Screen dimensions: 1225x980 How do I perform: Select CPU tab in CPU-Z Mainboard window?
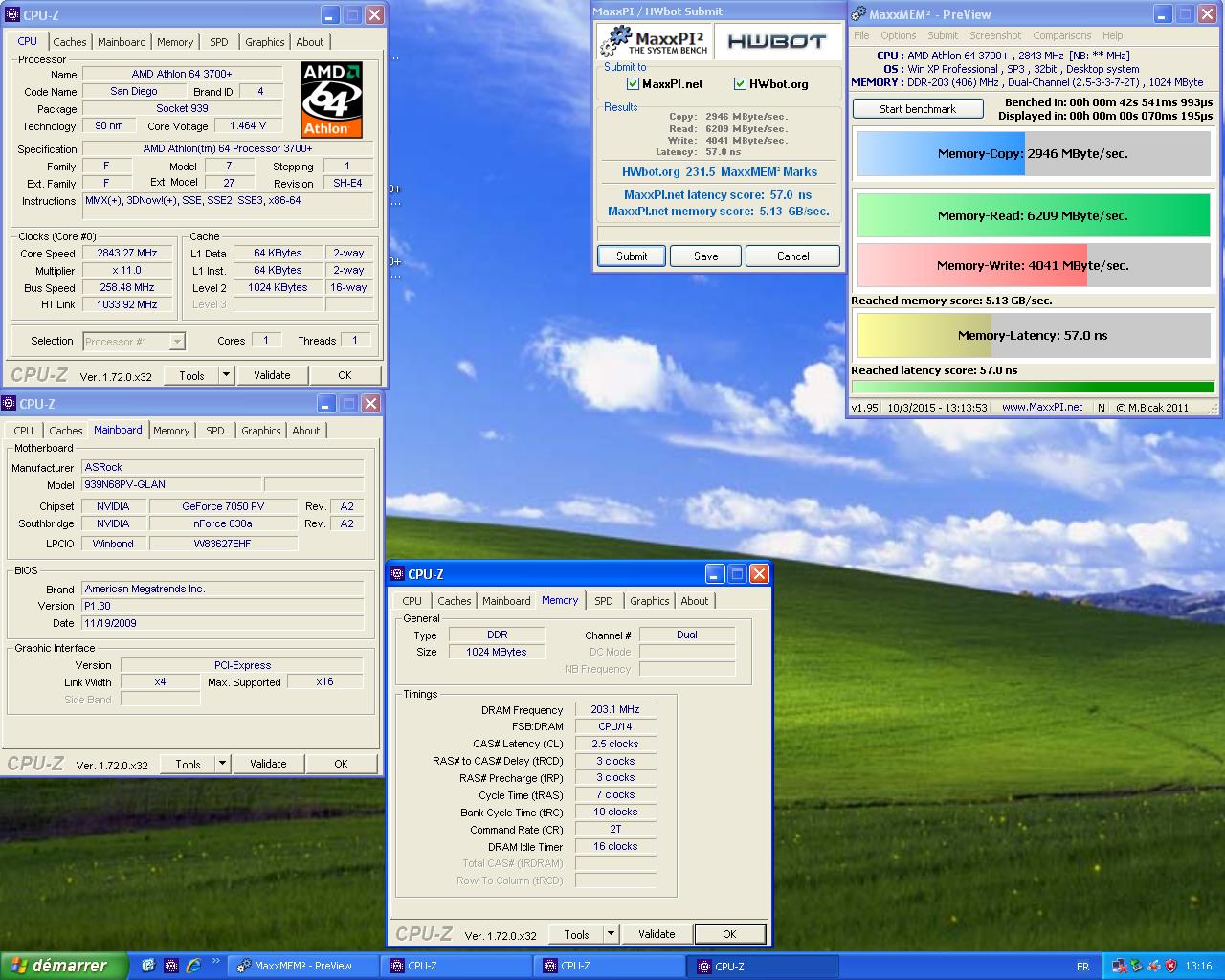(24, 431)
